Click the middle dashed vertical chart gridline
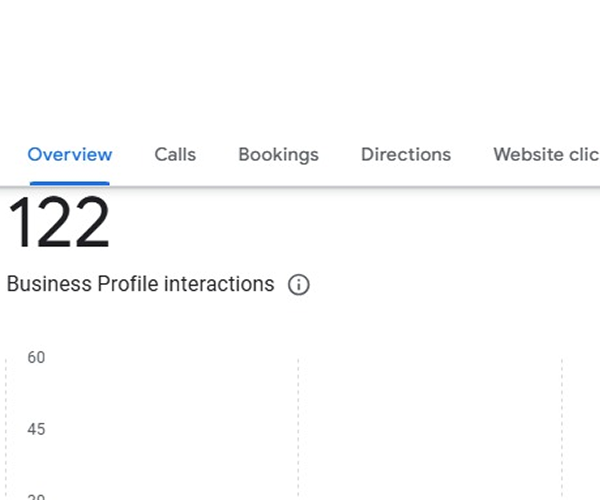600x500 pixels. [298, 428]
